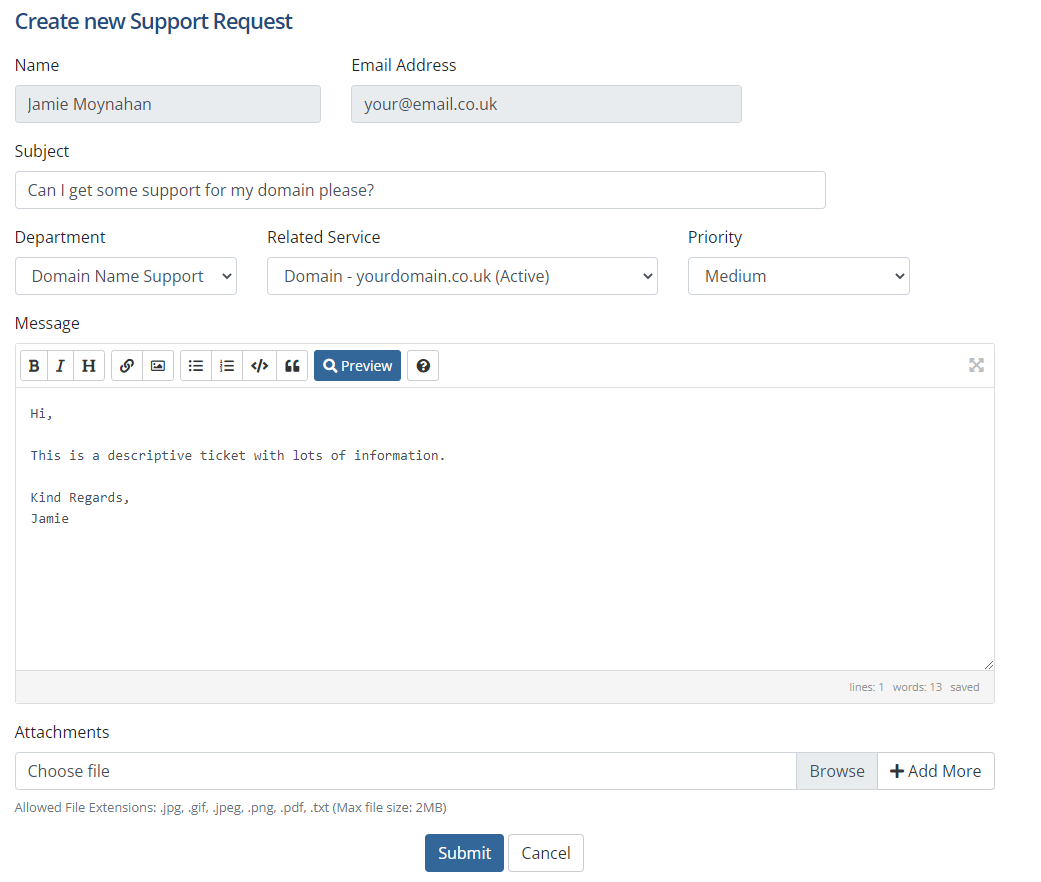Grab the message area resize handle
The image size is (1041, 882).
click(989, 665)
